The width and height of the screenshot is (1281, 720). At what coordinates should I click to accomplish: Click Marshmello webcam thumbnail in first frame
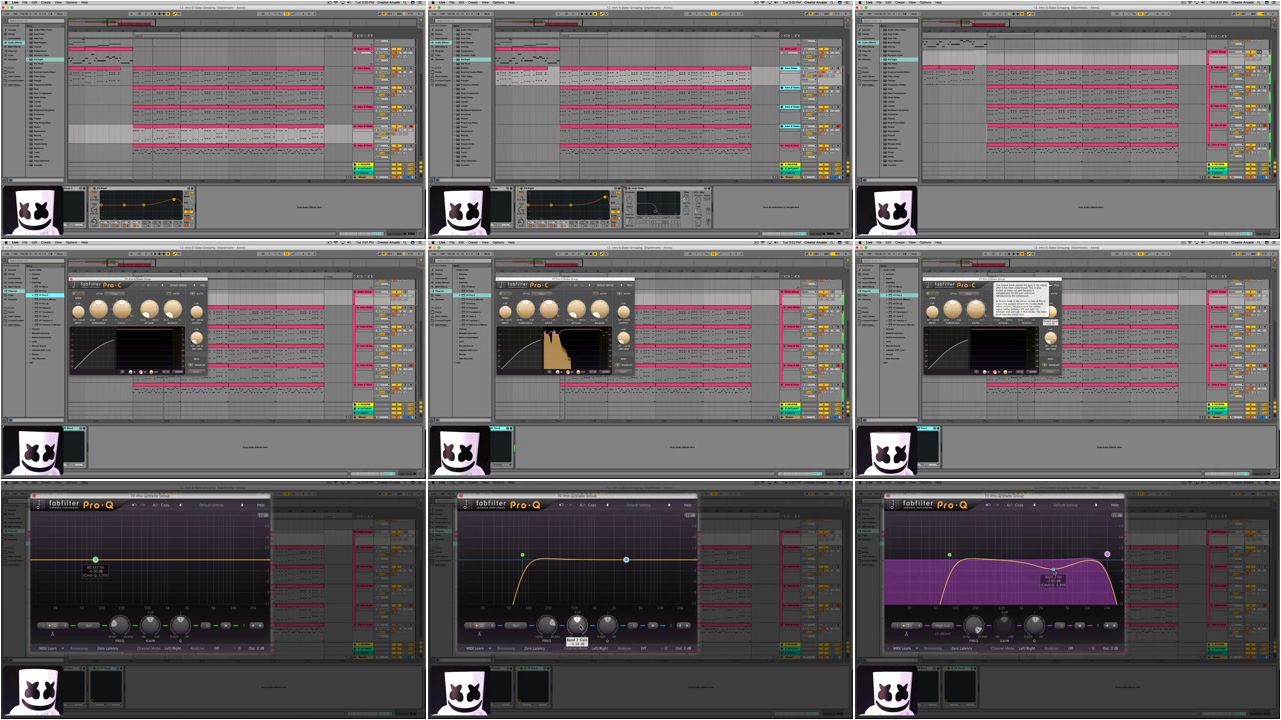32,210
